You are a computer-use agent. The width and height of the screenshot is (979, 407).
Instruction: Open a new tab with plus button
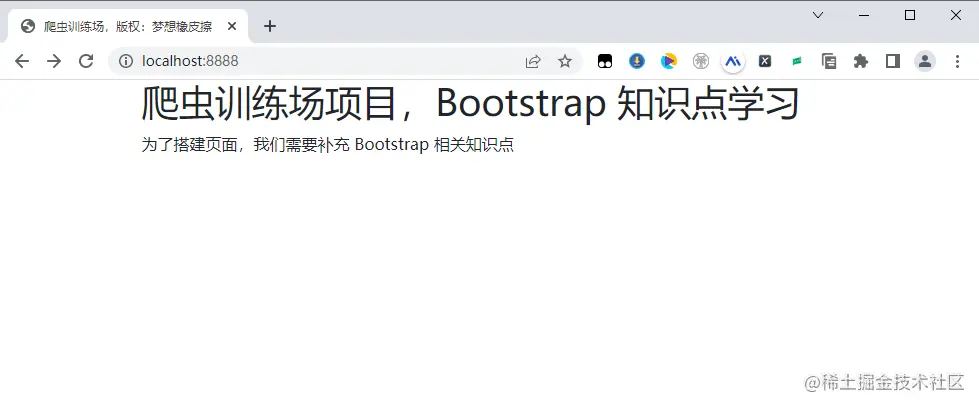(270, 26)
